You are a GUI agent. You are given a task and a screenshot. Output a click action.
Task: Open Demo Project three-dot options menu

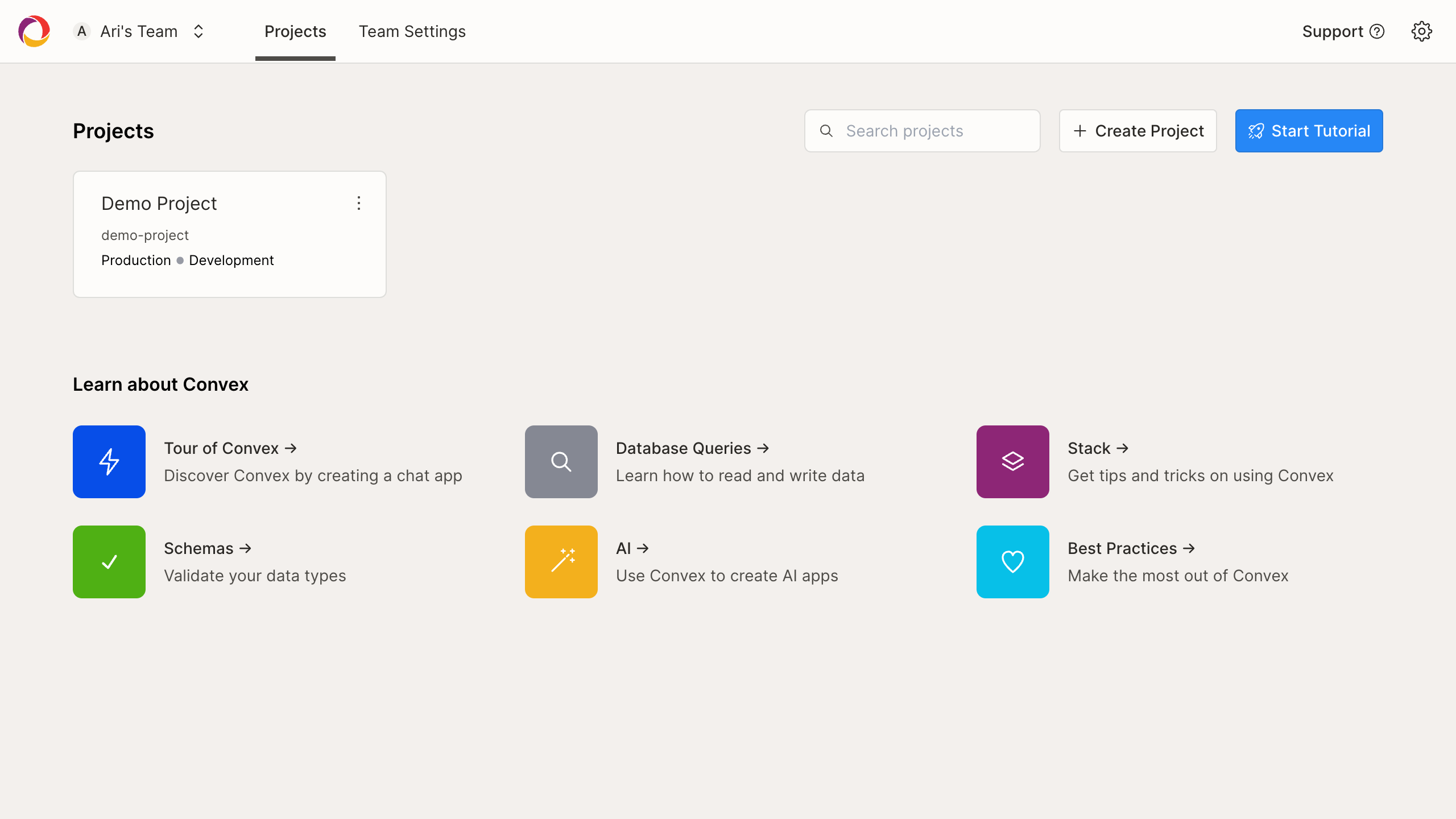click(359, 203)
